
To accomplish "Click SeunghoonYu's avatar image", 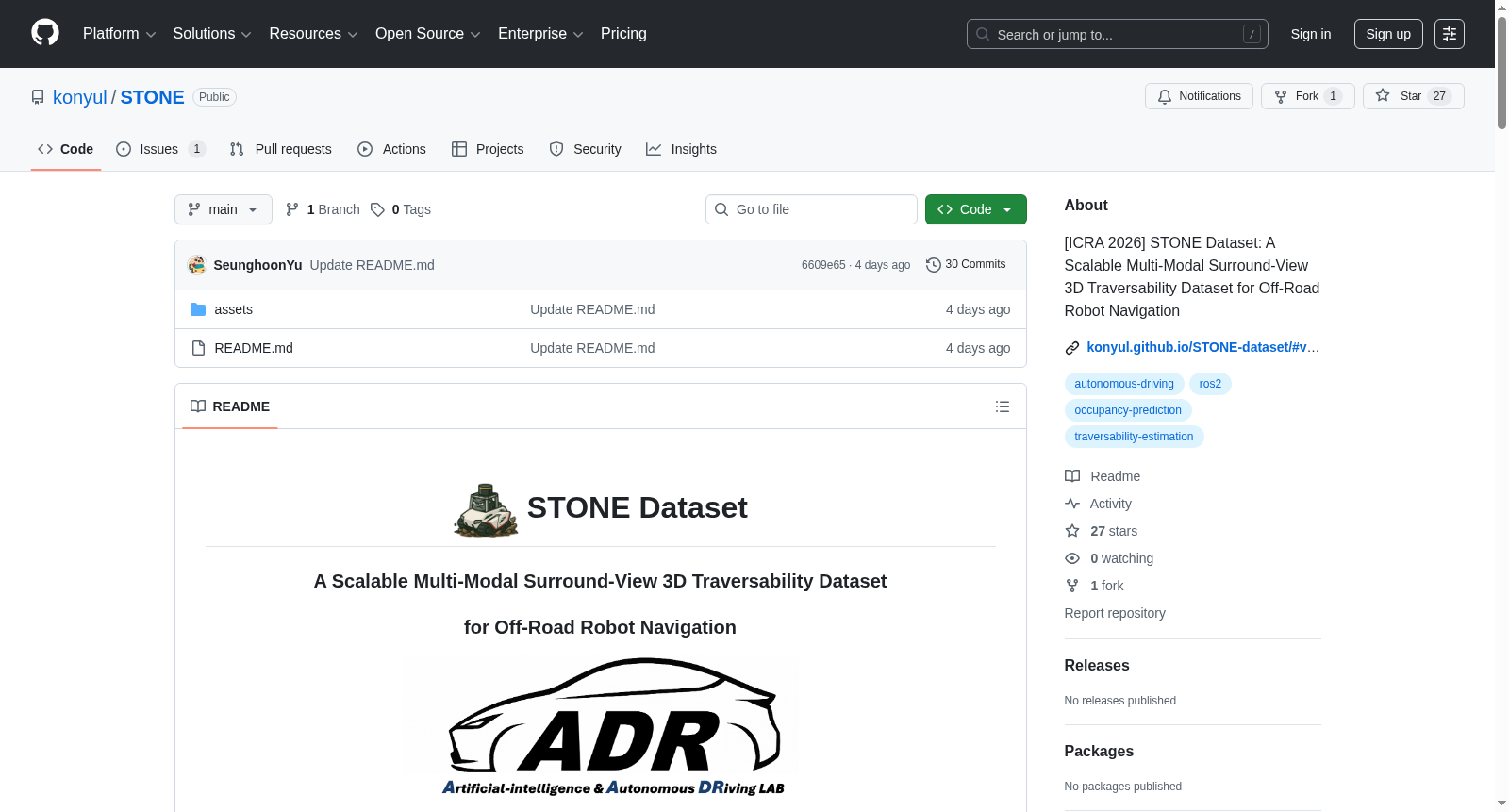I will (197, 265).
